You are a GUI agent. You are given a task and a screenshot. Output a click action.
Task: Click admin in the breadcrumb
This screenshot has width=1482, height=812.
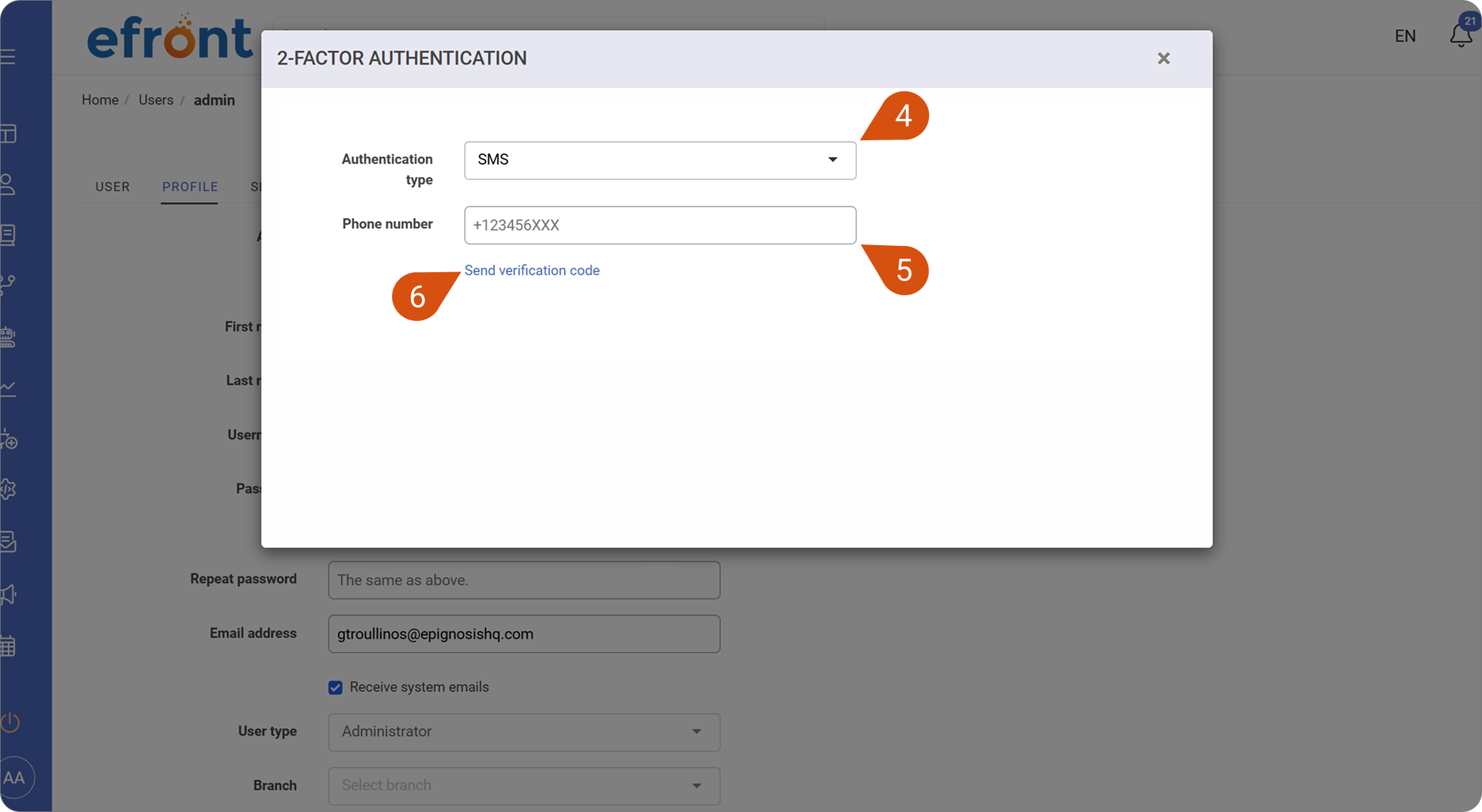tap(214, 100)
